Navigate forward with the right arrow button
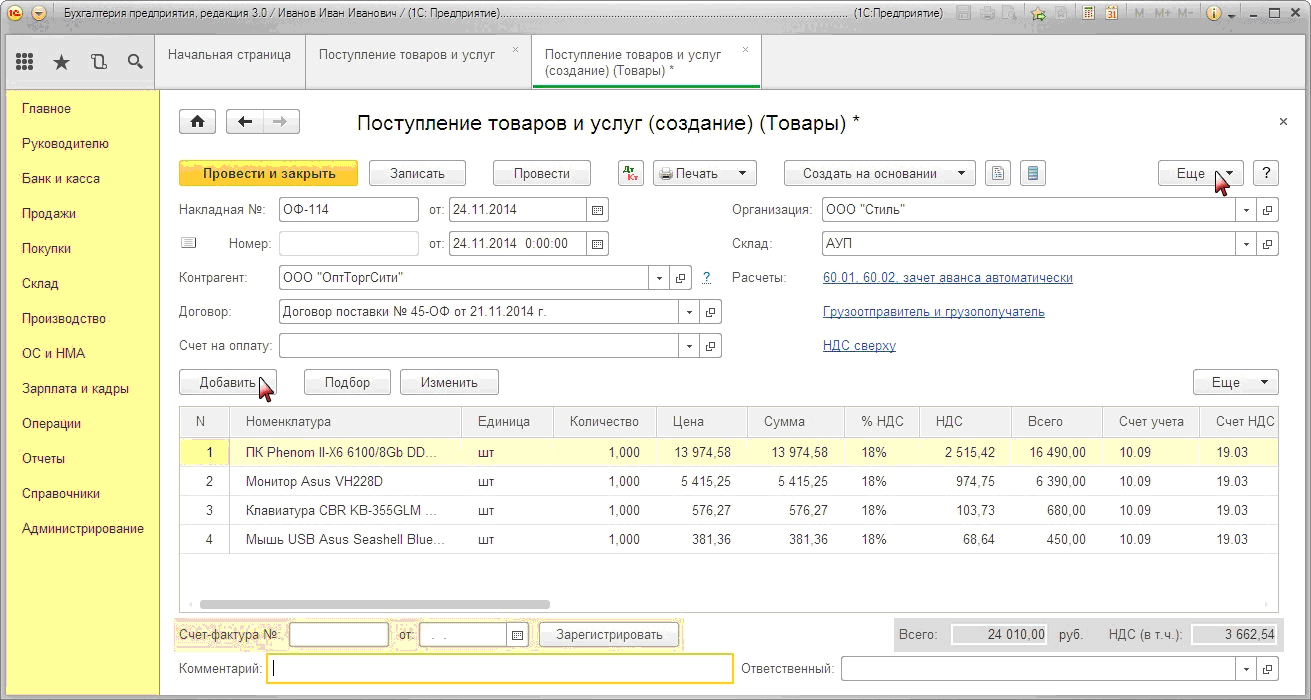The image size is (1311, 700). [281, 122]
